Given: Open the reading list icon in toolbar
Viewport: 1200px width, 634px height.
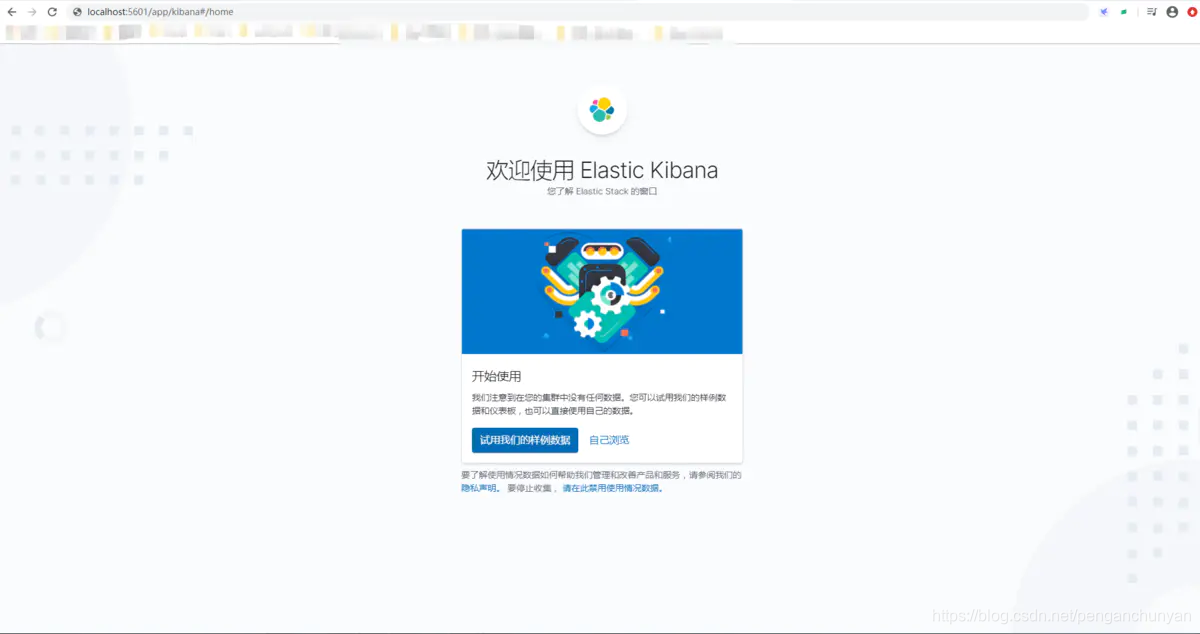Looking at the screenshot, I should (x=1151, y=12).
